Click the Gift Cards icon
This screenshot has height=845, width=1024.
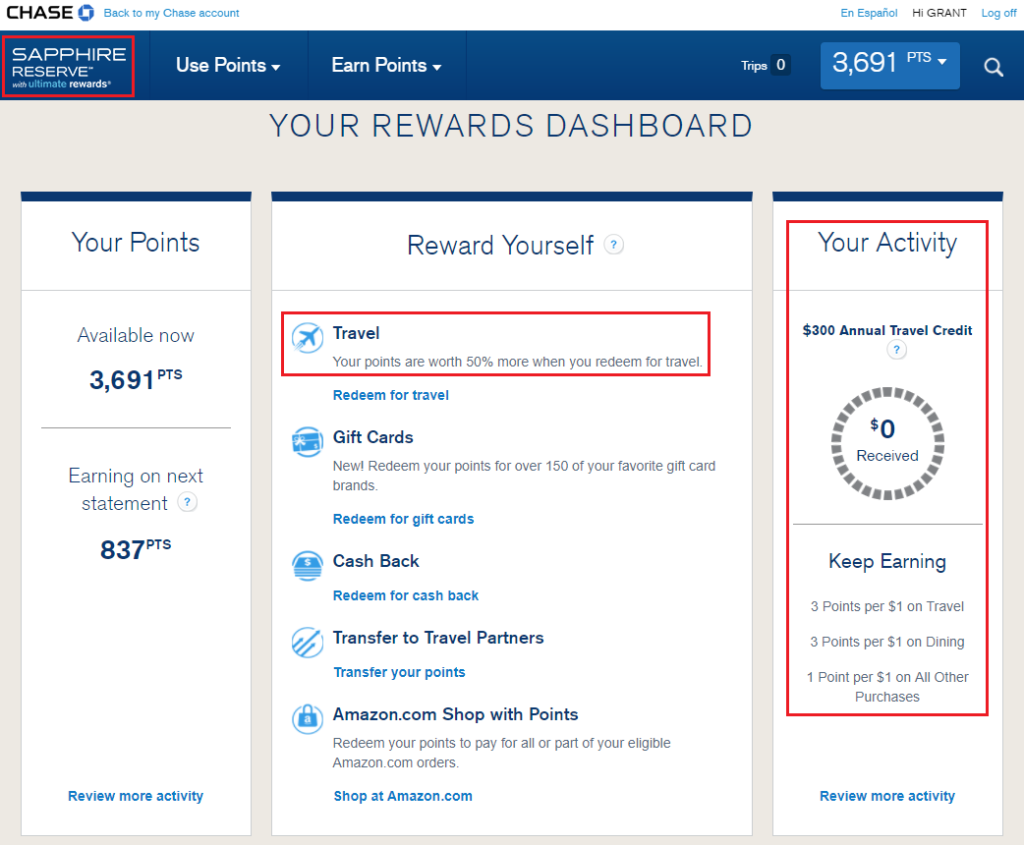307,442
